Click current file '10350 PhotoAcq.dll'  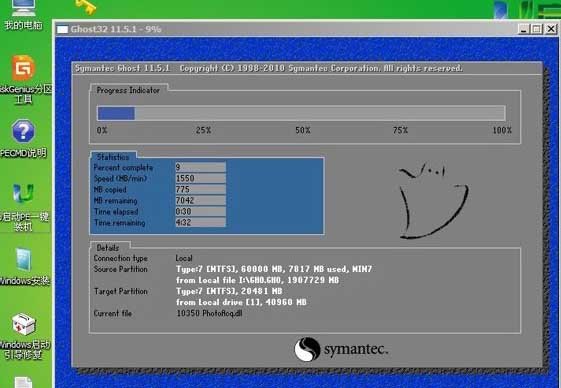click(209, 314)
